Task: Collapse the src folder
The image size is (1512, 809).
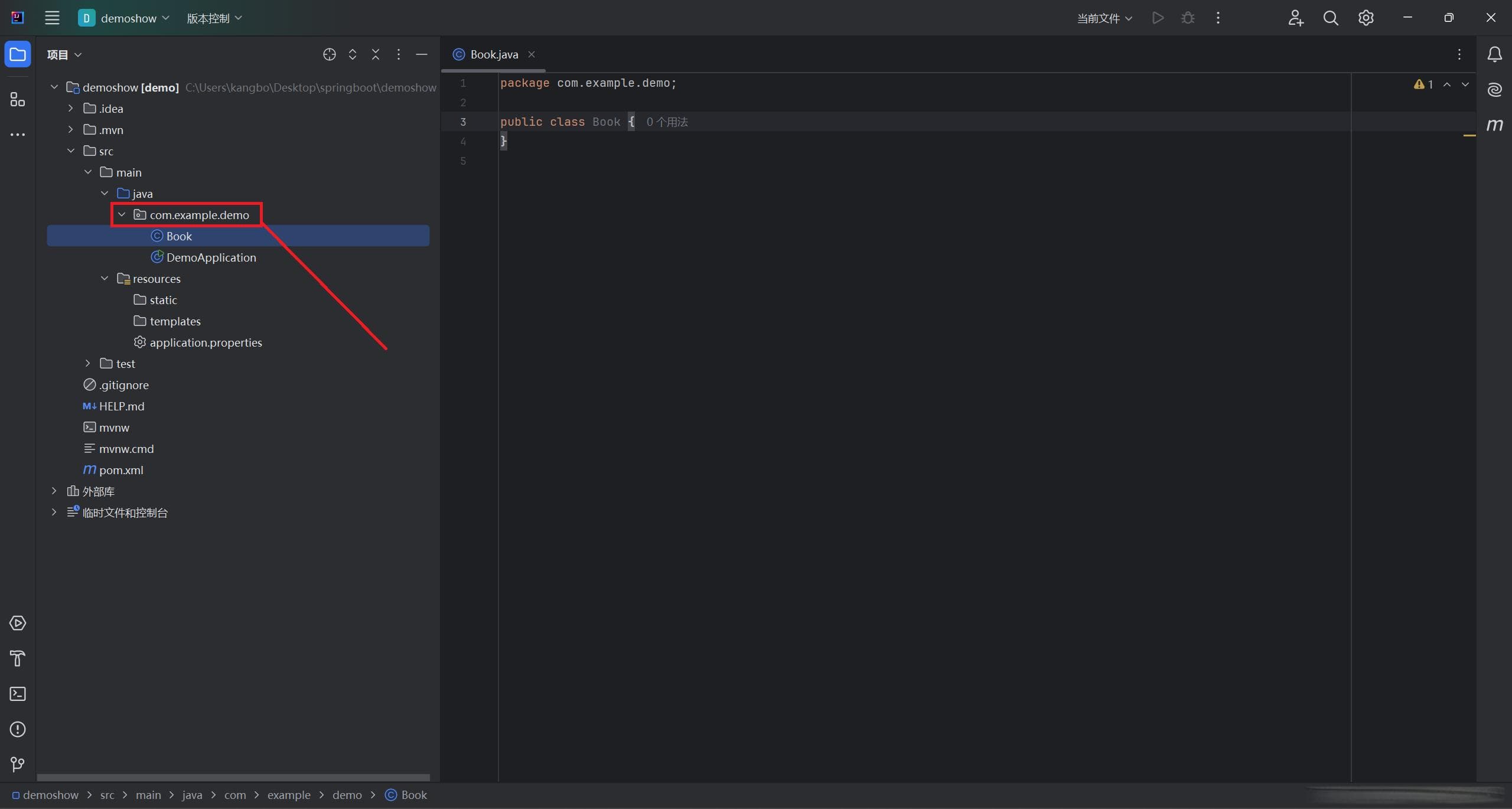Action: (70, 151)
